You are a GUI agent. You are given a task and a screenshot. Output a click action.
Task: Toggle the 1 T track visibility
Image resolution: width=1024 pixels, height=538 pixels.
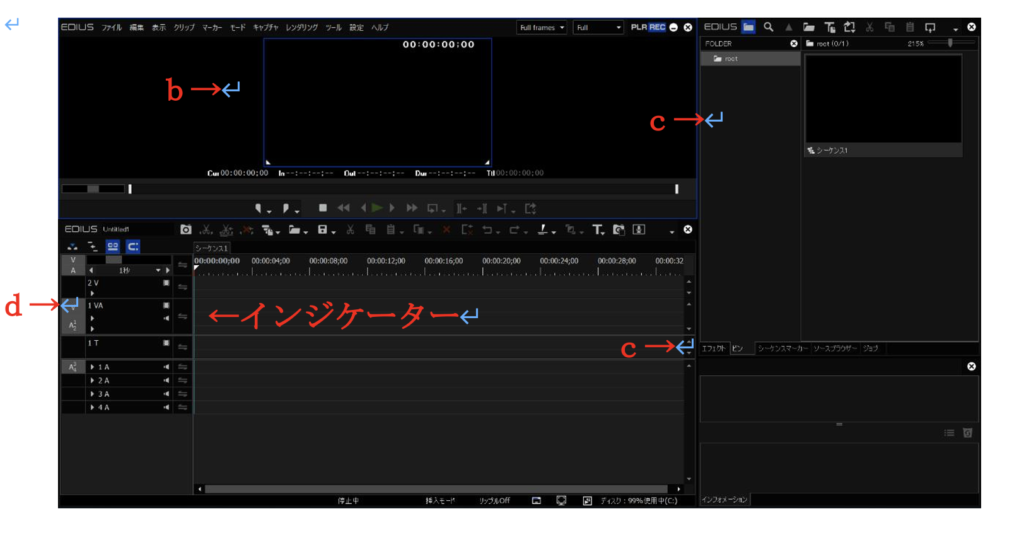point(167,343)
